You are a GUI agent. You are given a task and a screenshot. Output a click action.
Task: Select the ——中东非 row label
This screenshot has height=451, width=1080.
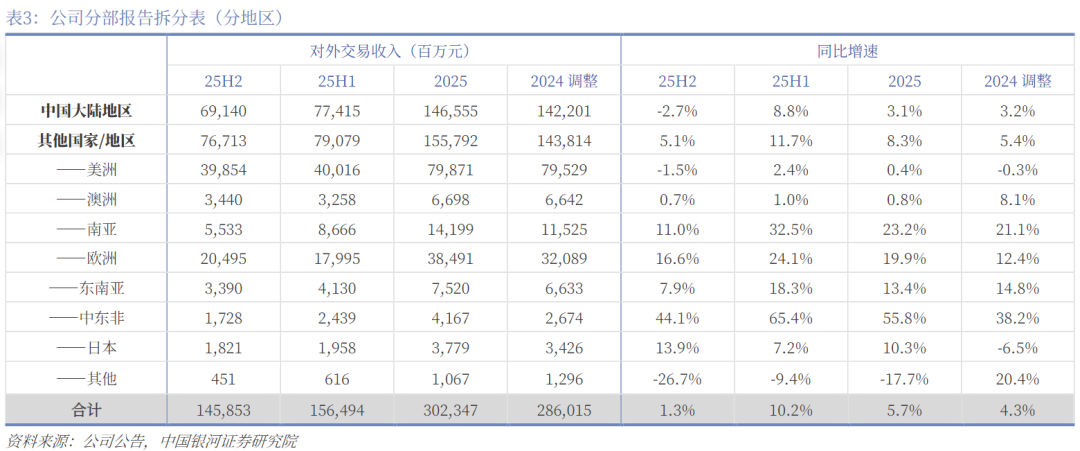[86, 319]
